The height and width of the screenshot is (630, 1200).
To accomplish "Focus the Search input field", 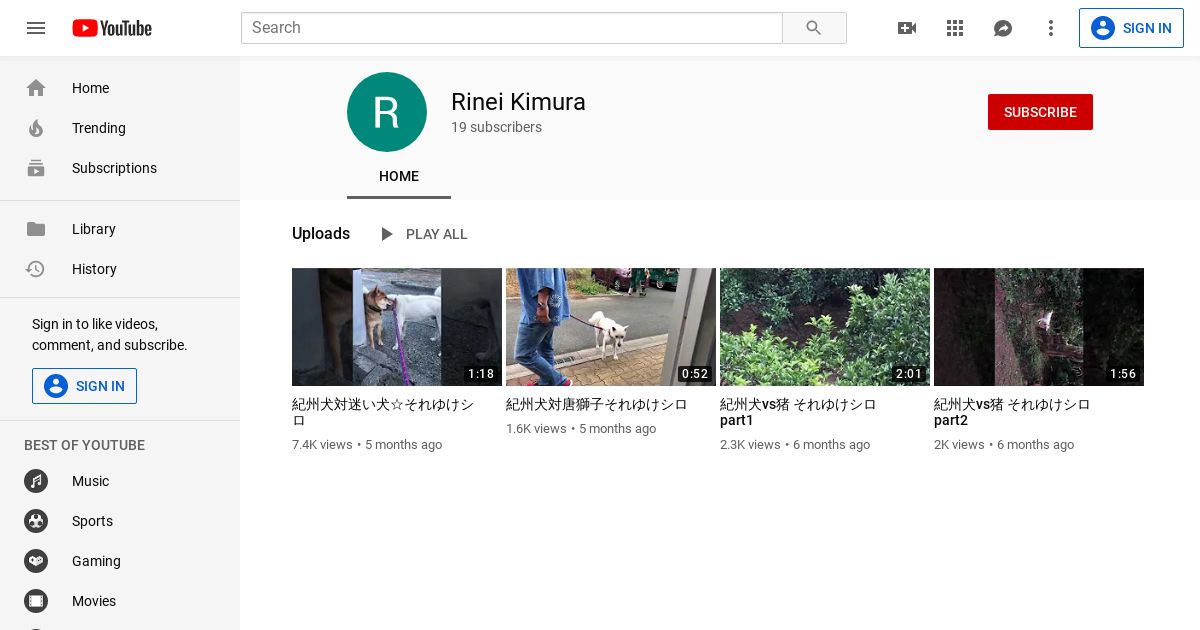I will pyautogui.click(x=512, y=28).
